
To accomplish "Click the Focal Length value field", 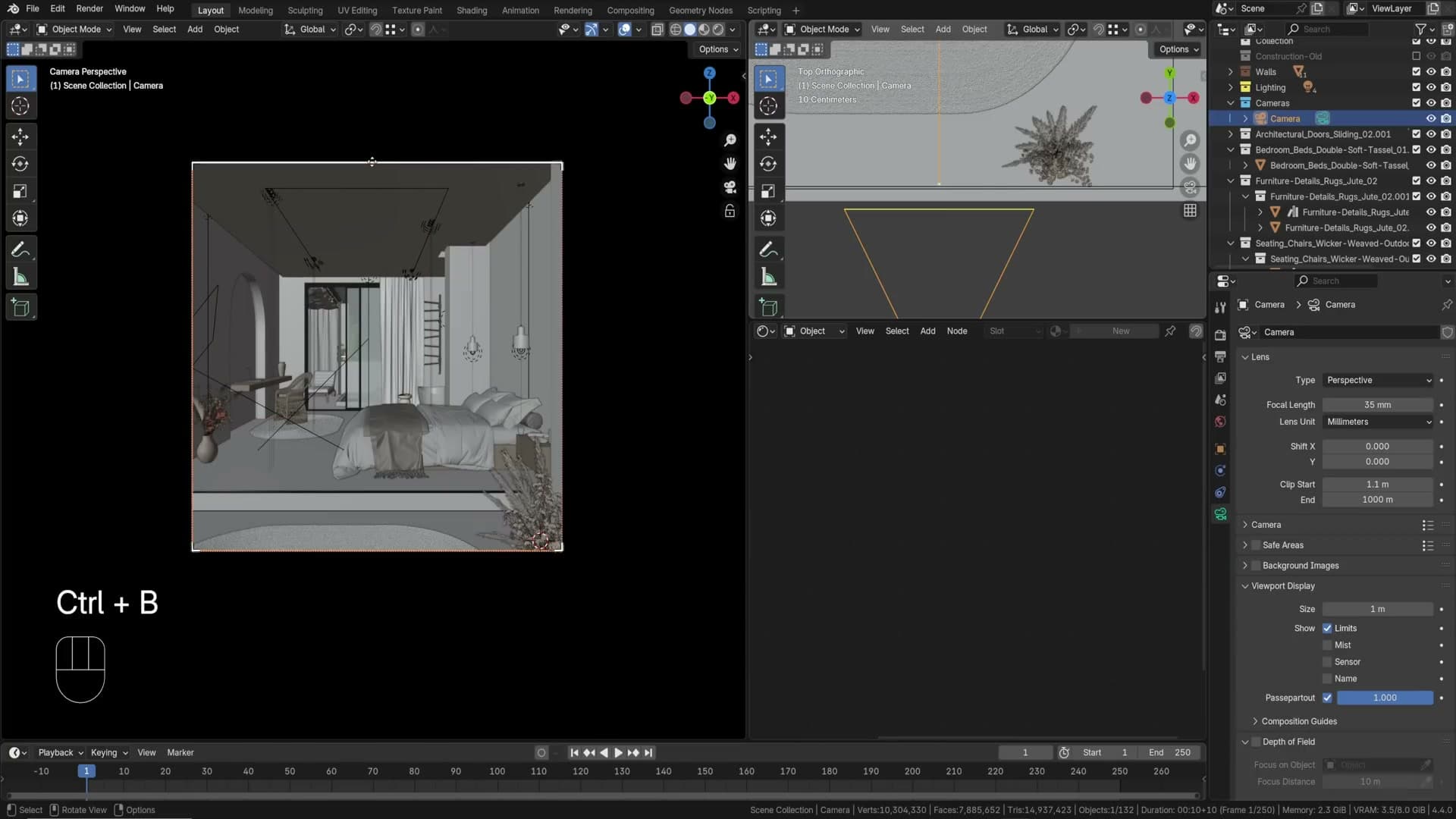I will [x=1378, y=405].
